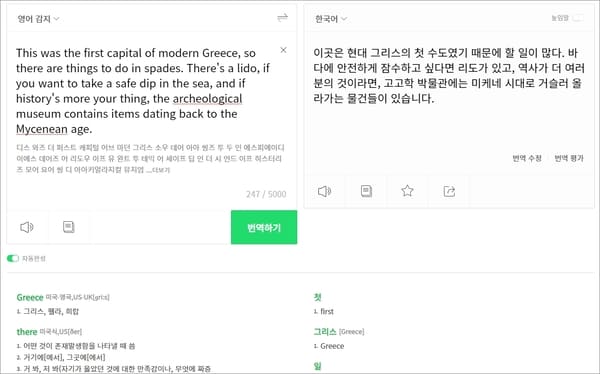This screenshot has width=600, height=374.
Task: Click 번역 수정 to edit translation
Action: click(527, 158)
